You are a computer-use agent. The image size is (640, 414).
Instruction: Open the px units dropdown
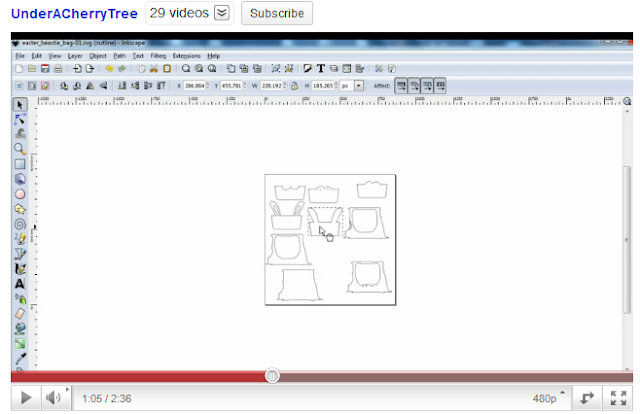pos(359,86)
